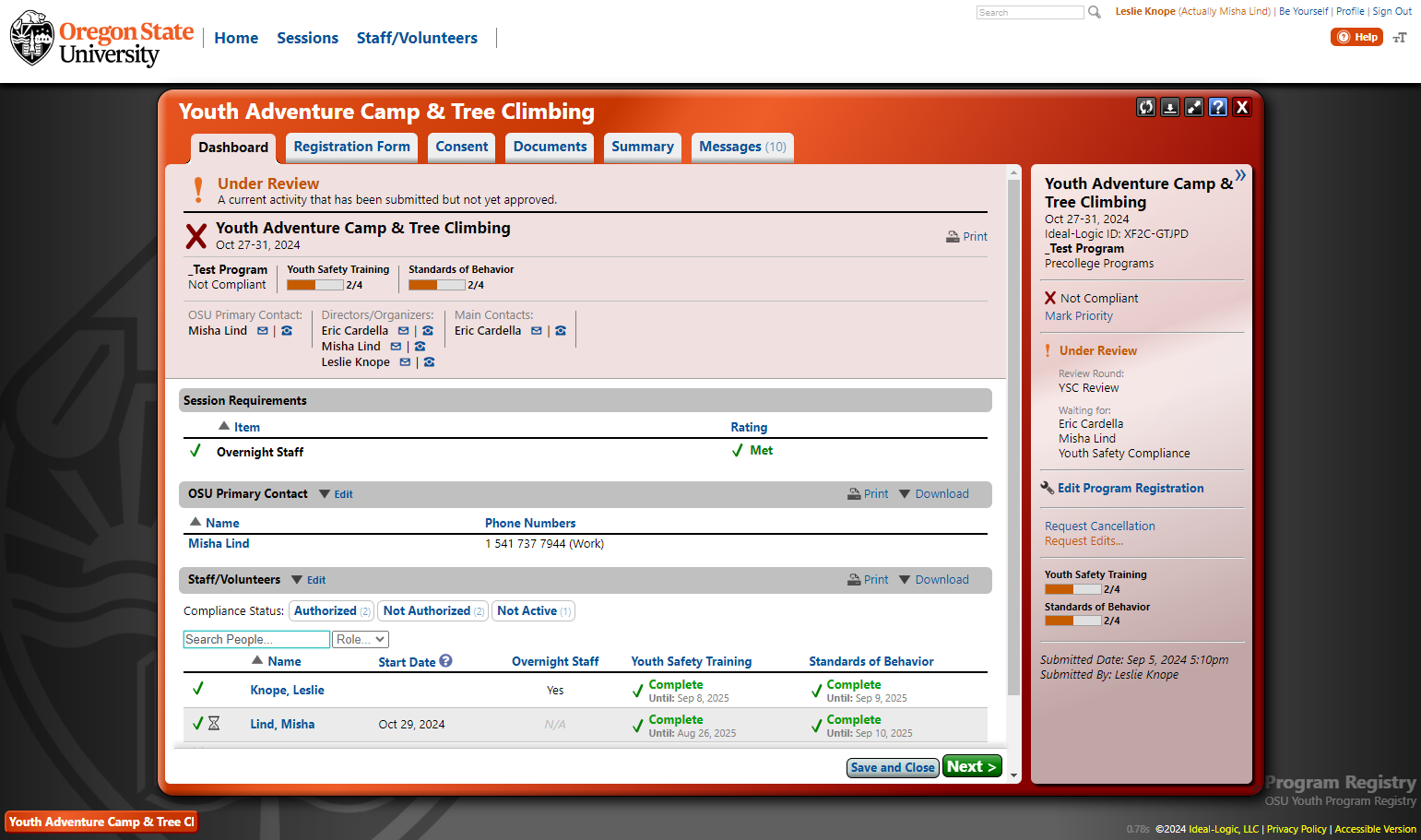
Task: Click the Save and Close button
Action: 893,768
